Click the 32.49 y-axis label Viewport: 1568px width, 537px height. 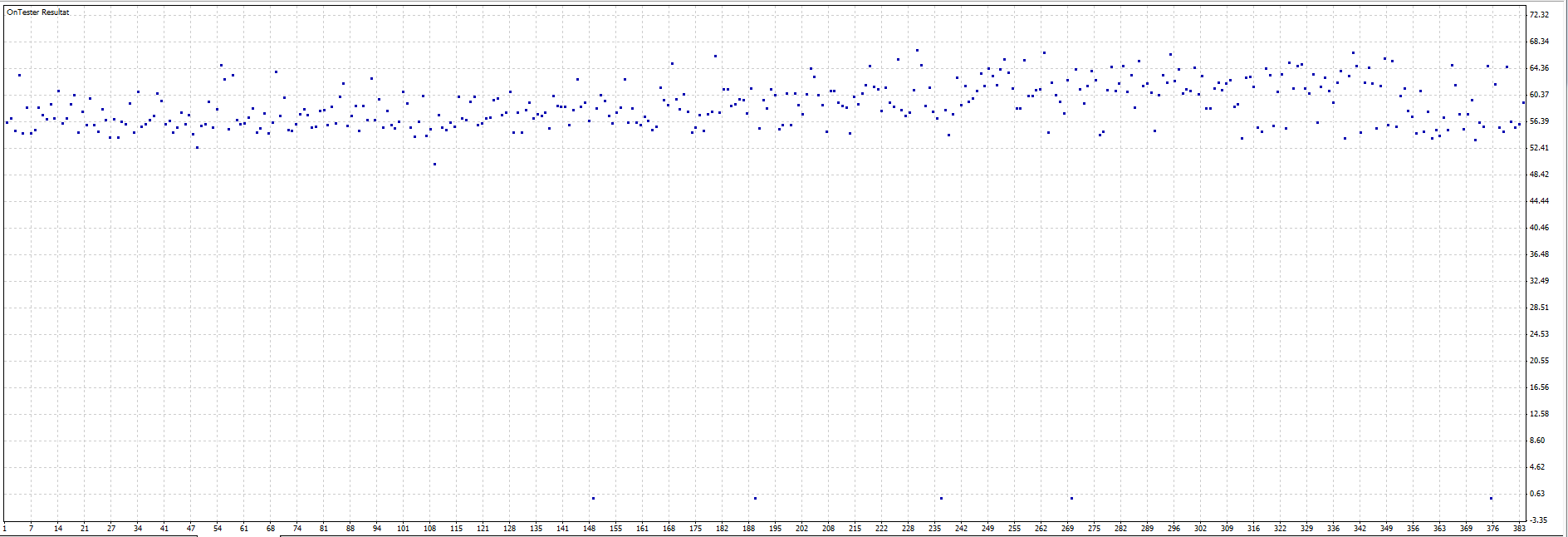[1539, 281]
